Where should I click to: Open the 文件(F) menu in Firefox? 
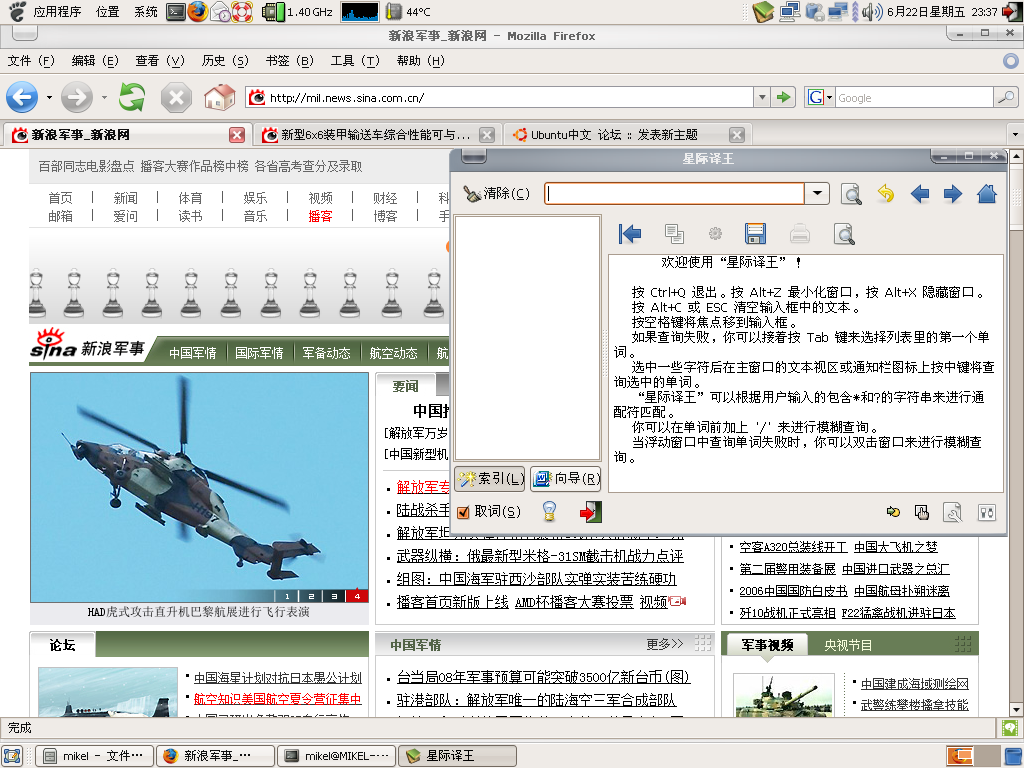pos(31,61)
